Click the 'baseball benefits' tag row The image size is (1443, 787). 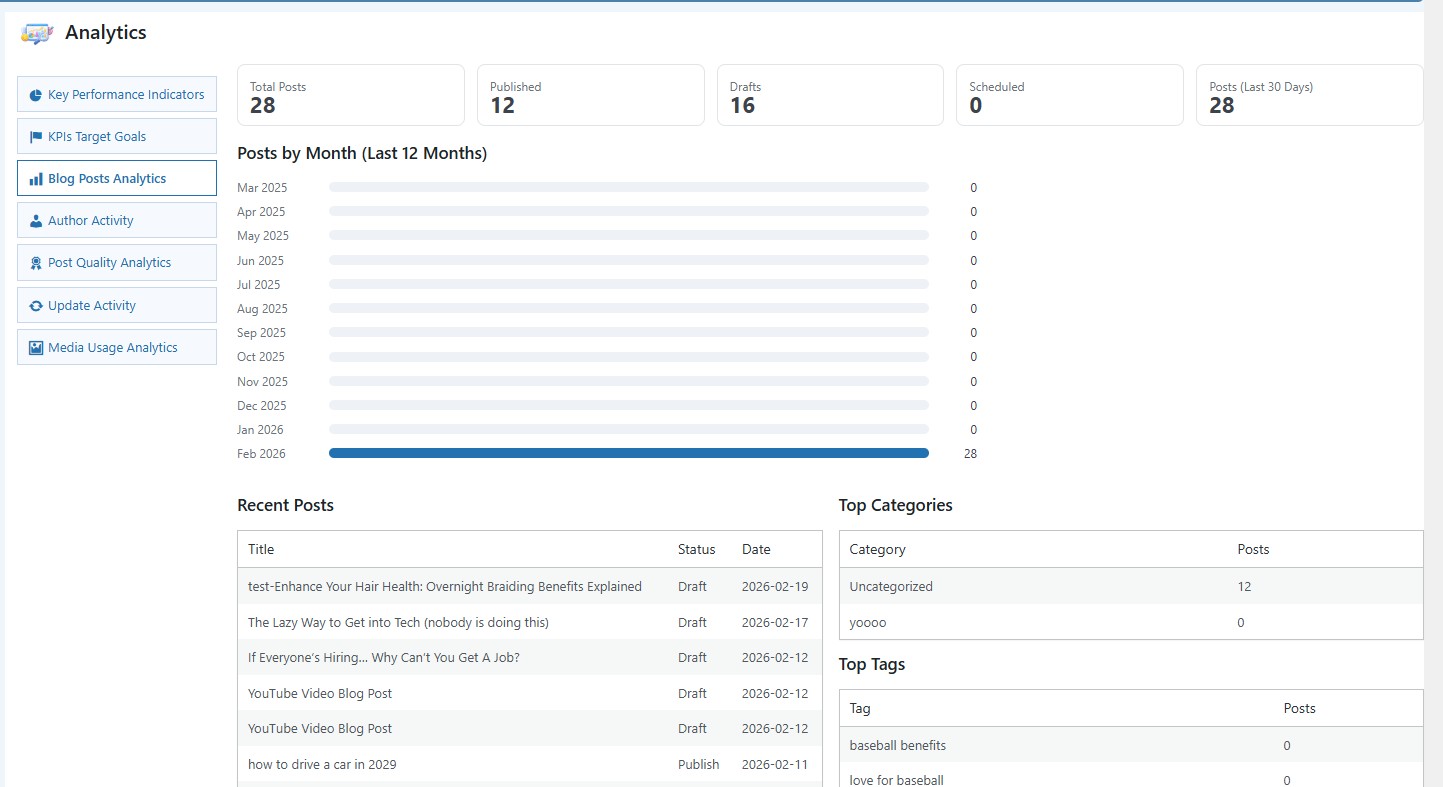click(x=897, y=745)
